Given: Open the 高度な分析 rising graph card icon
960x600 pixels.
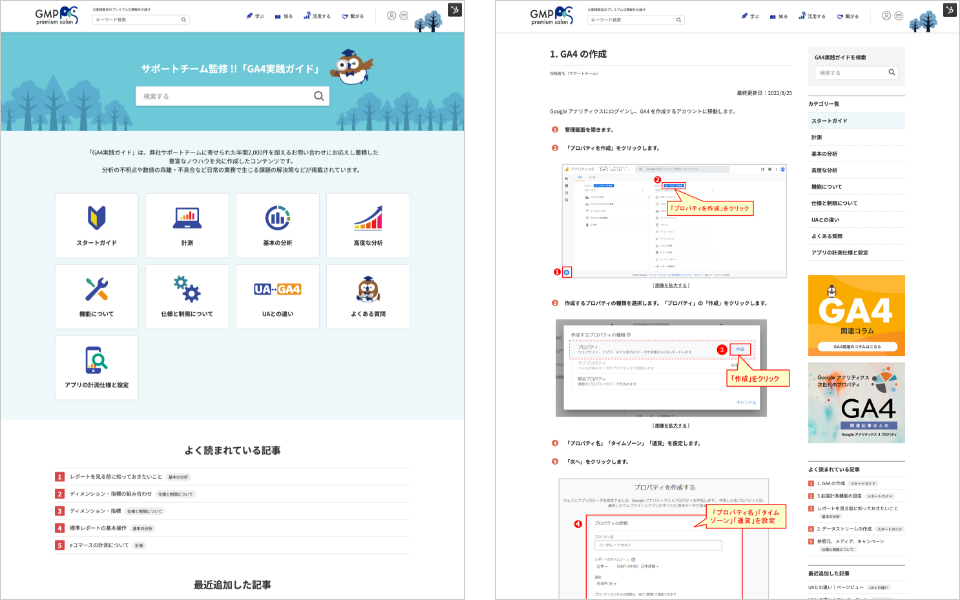Looking at the screenshot, I should pos(367,217).
